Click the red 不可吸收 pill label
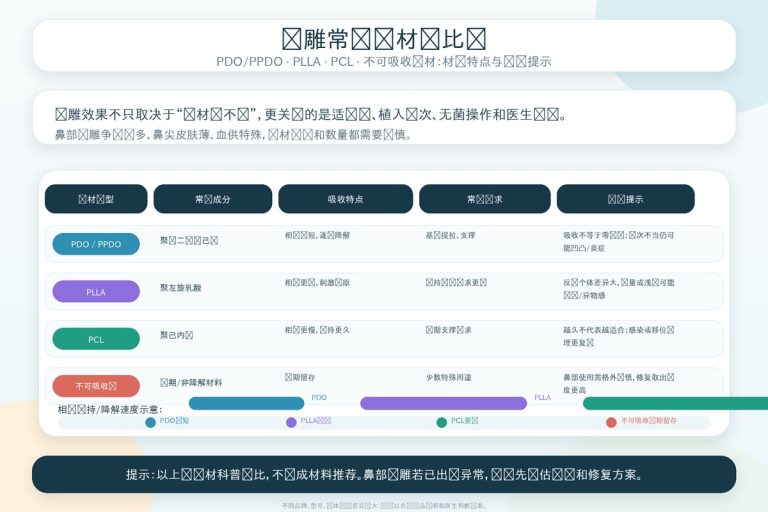The height and width of the screenshot is (512, 768). pos(96,386)
